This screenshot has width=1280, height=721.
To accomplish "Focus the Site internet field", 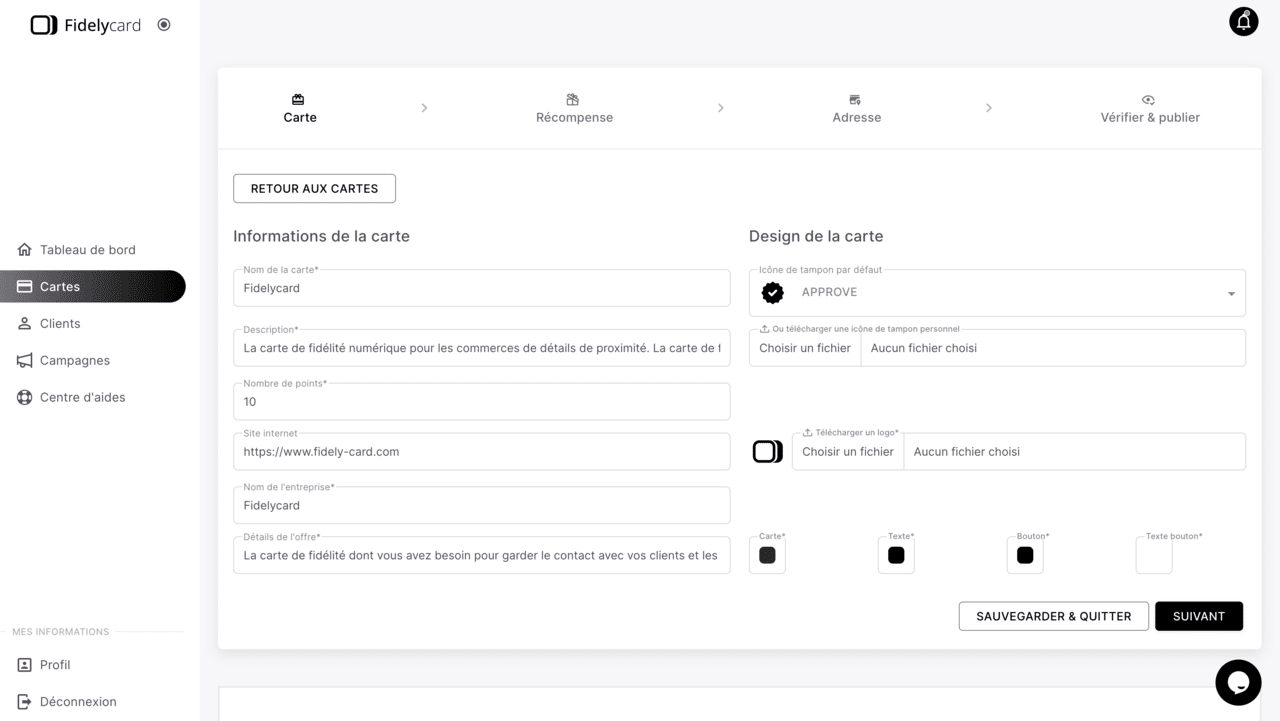I will (x=482, y=452).
